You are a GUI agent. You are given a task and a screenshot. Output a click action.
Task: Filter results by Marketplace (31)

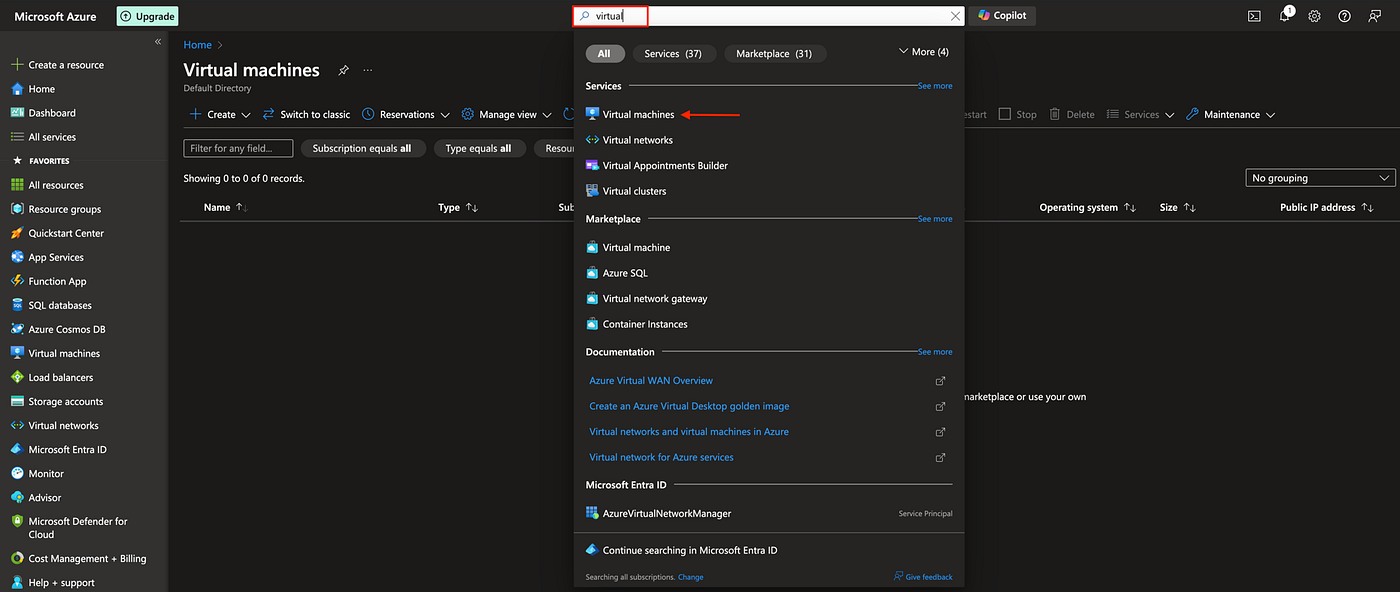click(x=774, y=54)
